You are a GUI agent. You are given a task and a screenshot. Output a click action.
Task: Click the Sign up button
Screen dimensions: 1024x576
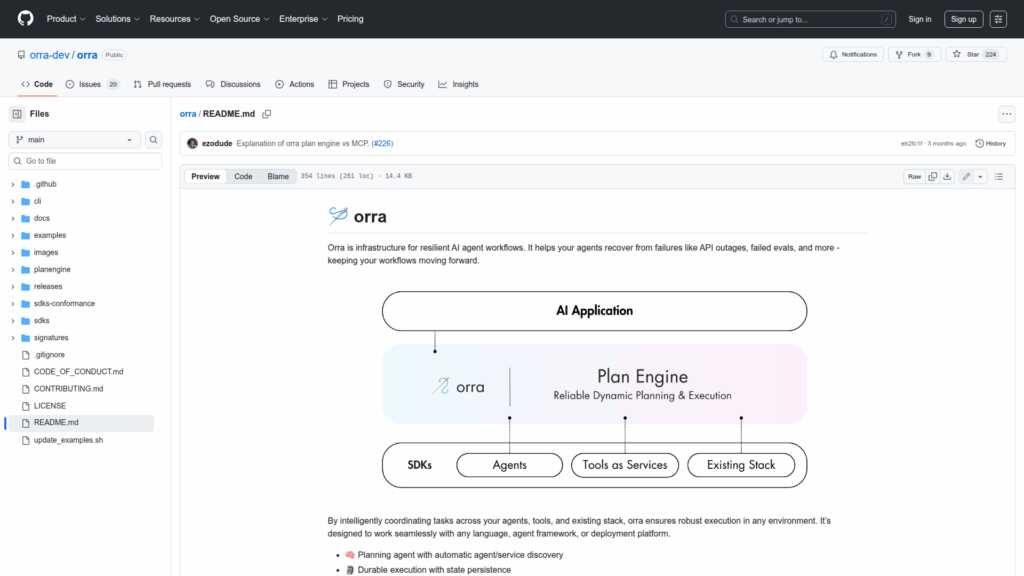[963, 19]
